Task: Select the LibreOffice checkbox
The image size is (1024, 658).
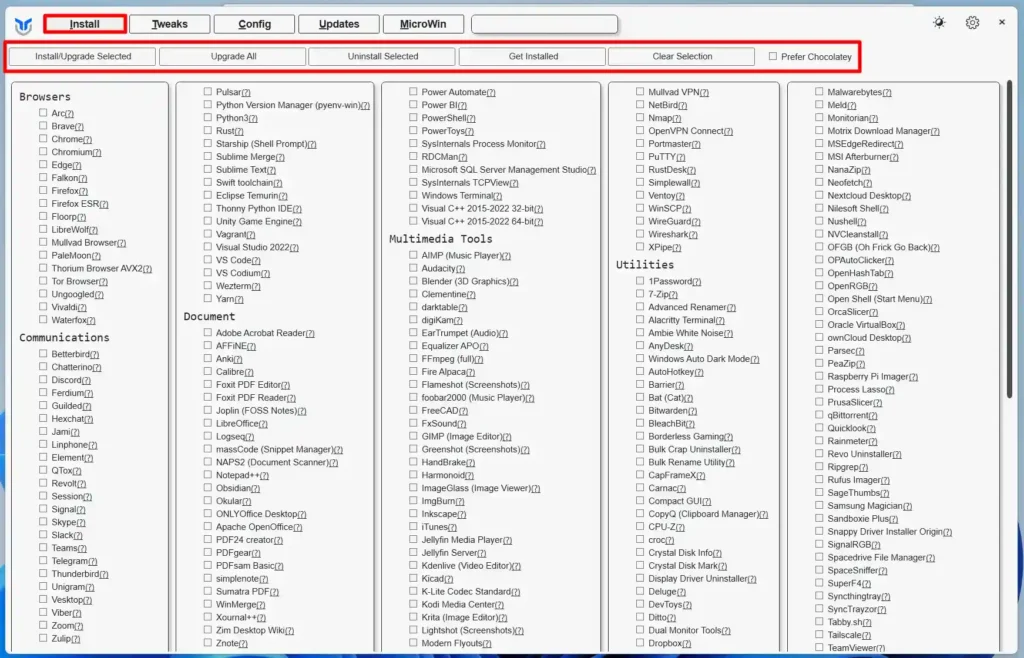Action: click(x=208, y=423)
